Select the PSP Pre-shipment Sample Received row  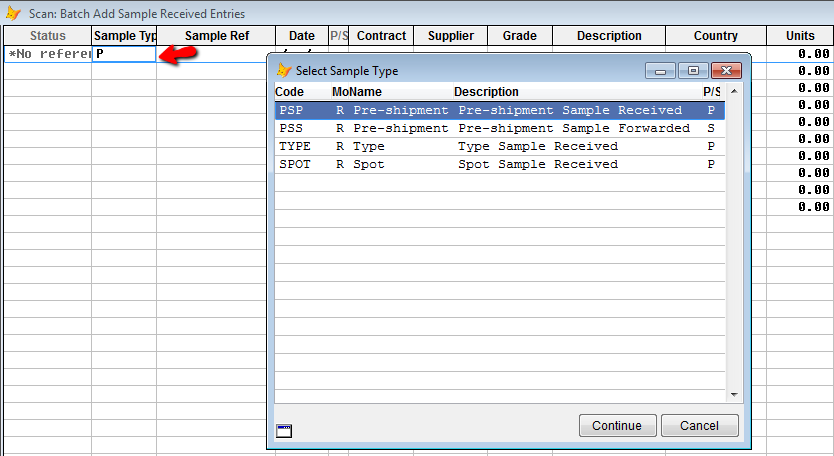click(499, 110)
